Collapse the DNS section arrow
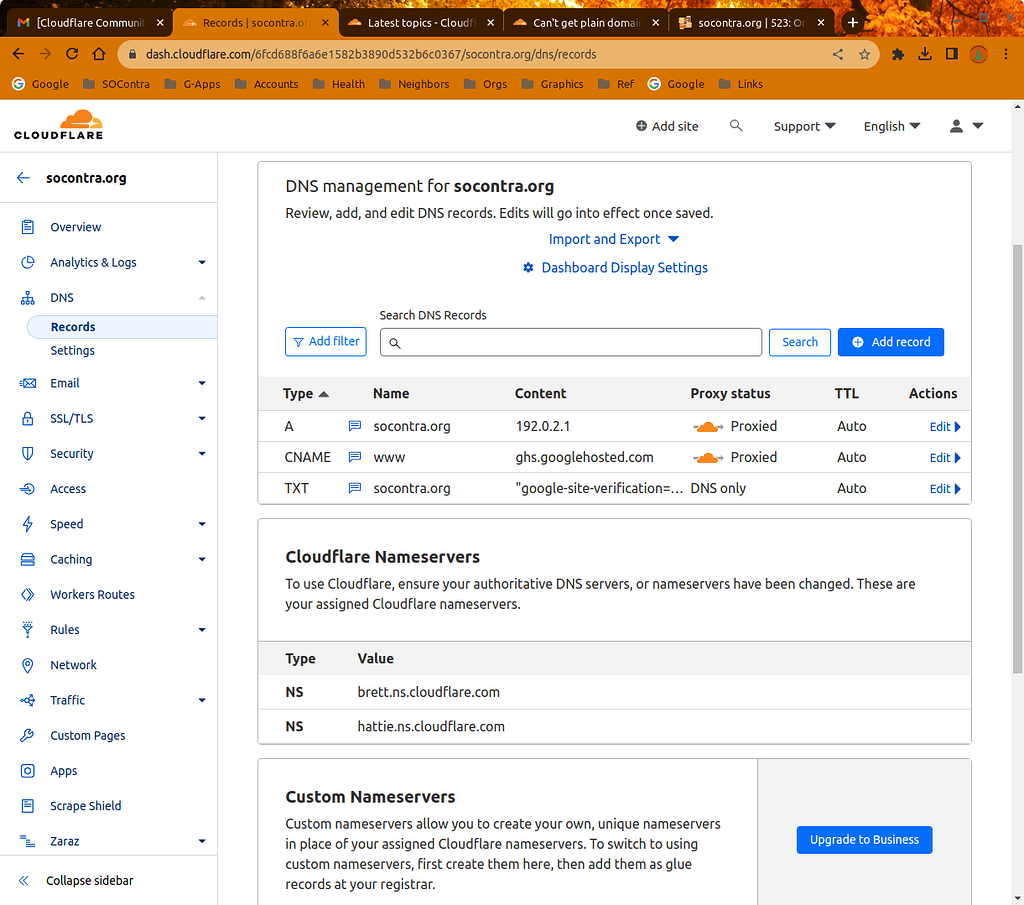 tap(202, 298)
